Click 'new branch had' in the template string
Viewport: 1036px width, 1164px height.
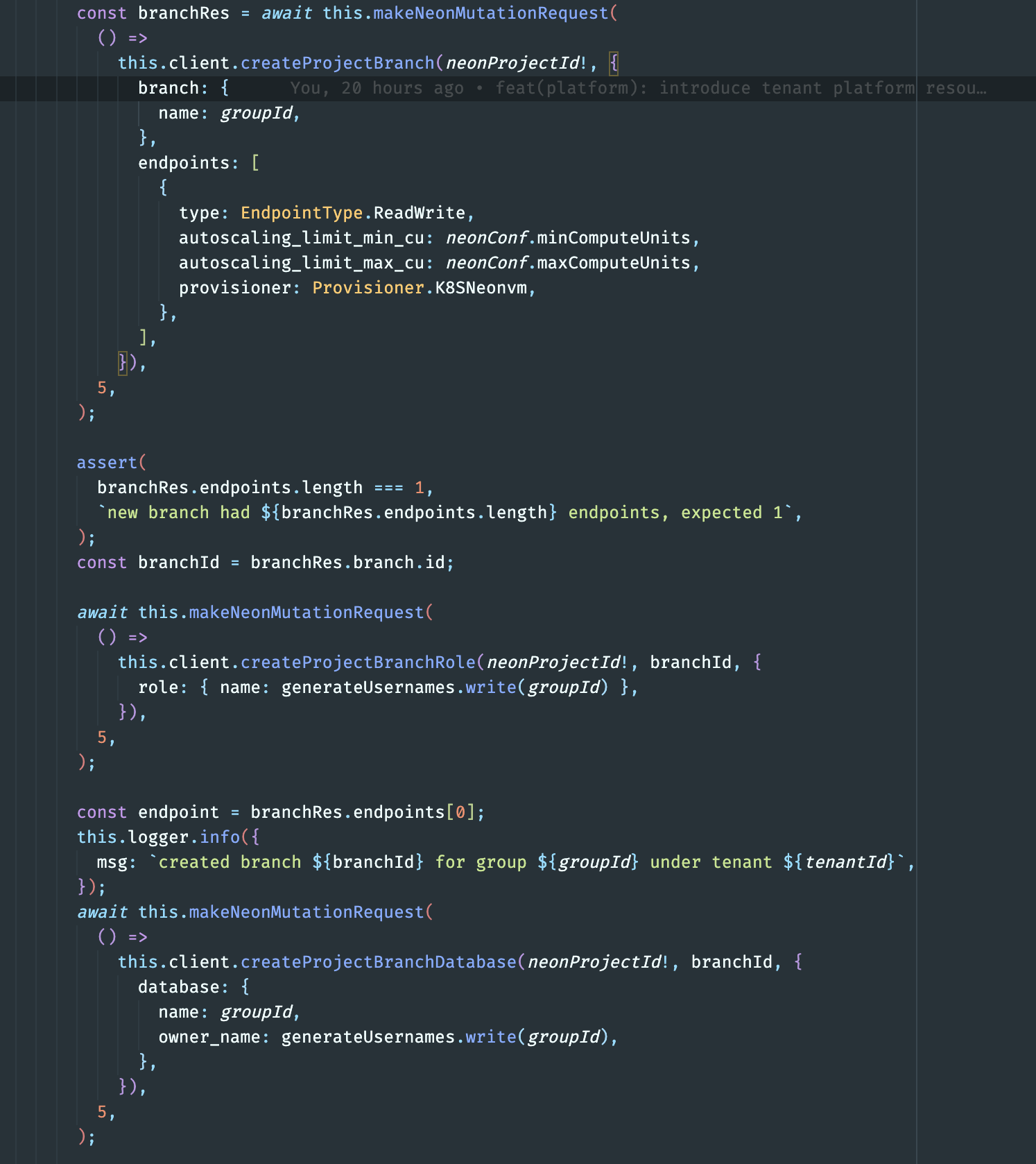pyautogui.click(x=179, y=513)
